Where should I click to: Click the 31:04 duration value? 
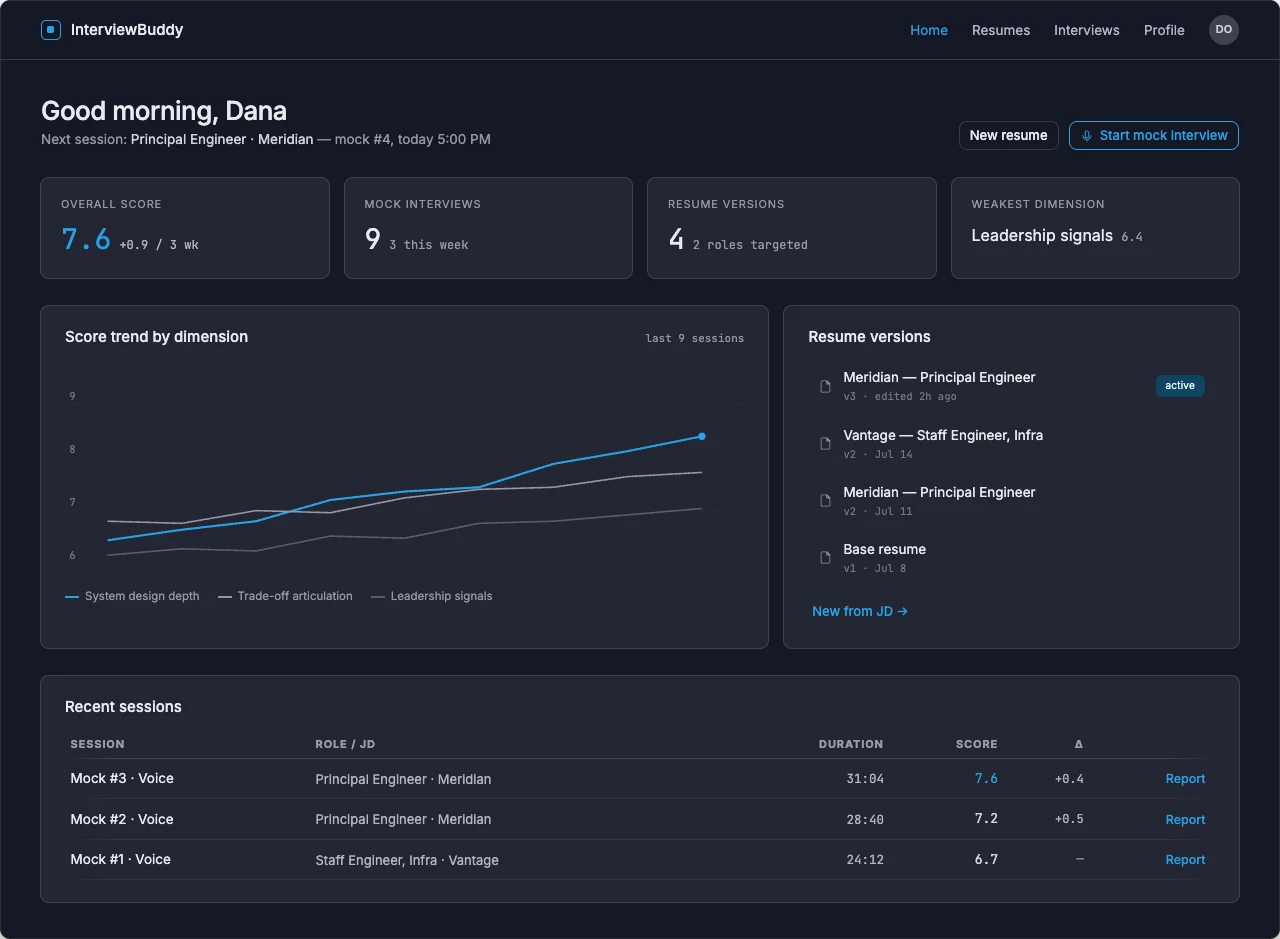[865, 779]
